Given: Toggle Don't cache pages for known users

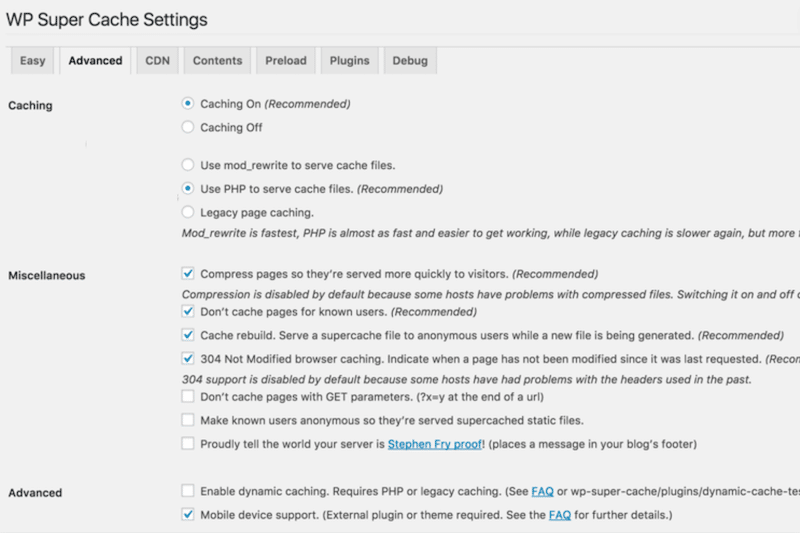Looking at the screenshot, I should 188,312.
